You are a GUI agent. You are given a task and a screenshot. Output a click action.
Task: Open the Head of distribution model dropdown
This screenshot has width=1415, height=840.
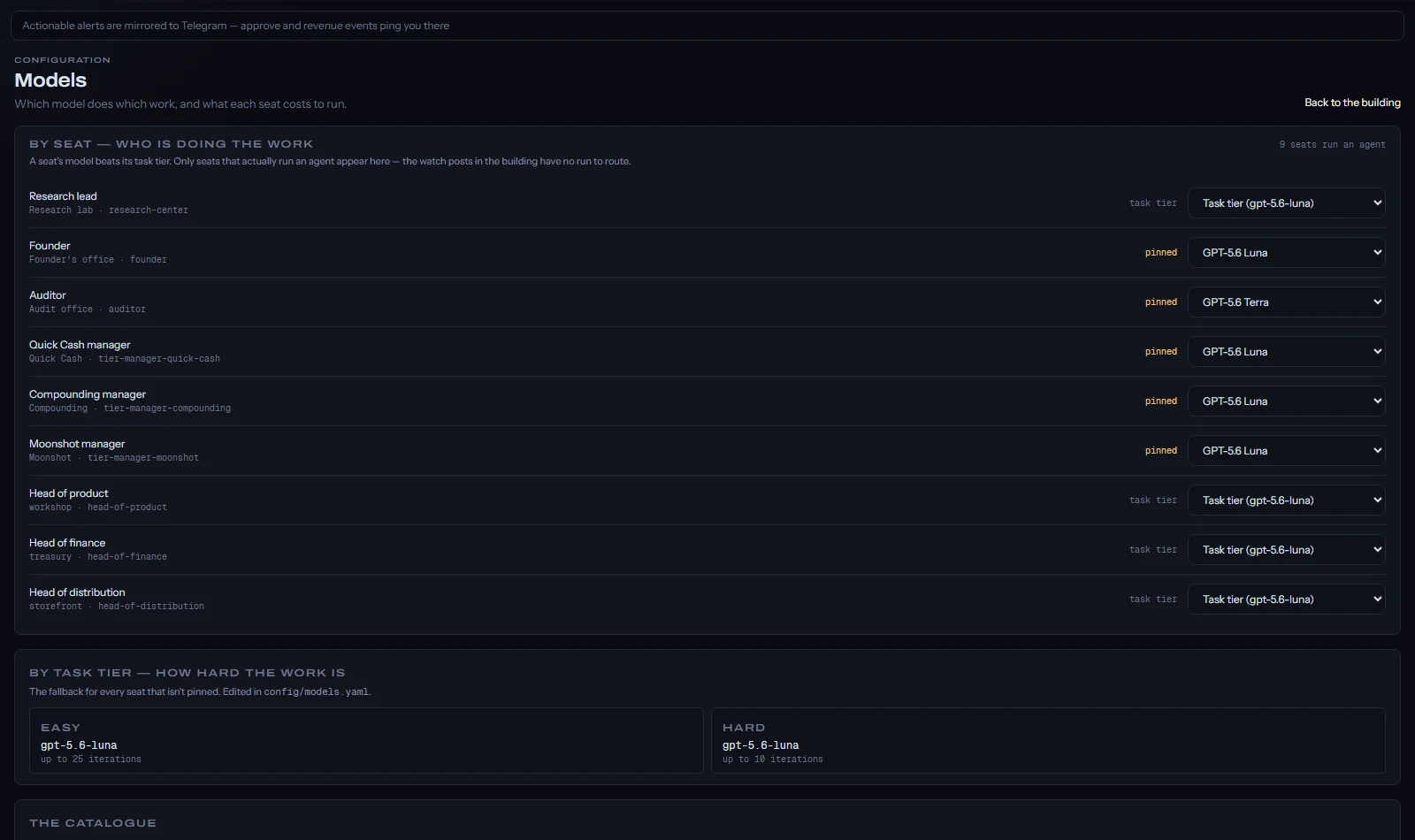click(1286, 599)
